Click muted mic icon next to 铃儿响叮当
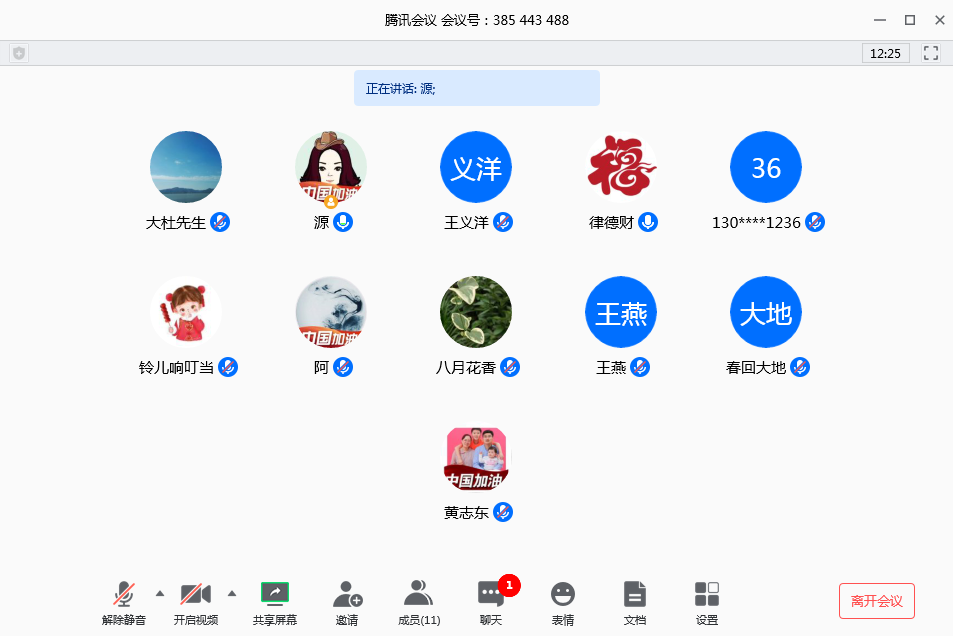 (228, 367)
